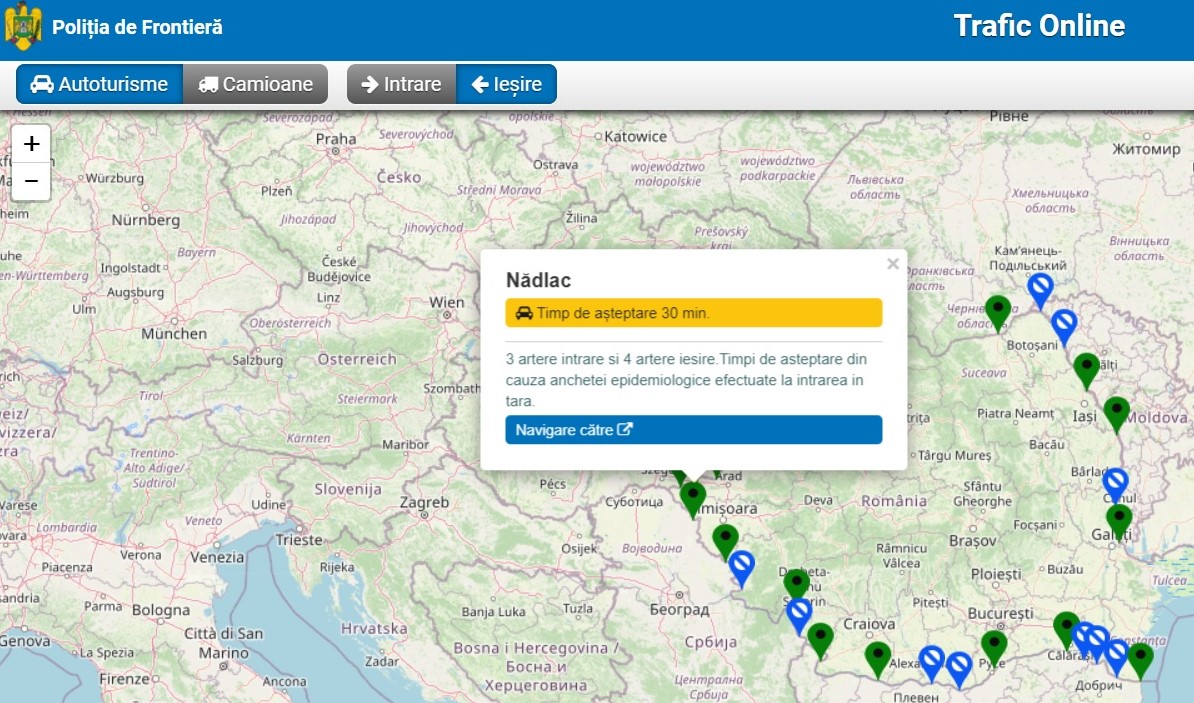The height and width of the screenshot is (703, 1194).
Task: Click the green marker near Iași
Action: pos(1116,411)
